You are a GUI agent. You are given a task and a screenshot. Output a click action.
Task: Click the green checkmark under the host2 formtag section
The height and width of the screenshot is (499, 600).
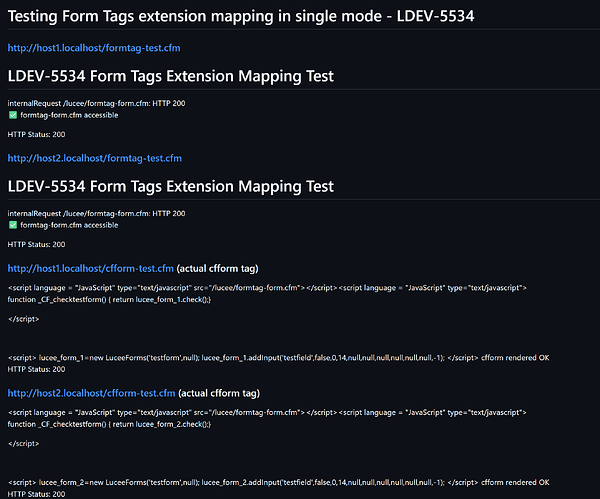[x=12, y=225]
